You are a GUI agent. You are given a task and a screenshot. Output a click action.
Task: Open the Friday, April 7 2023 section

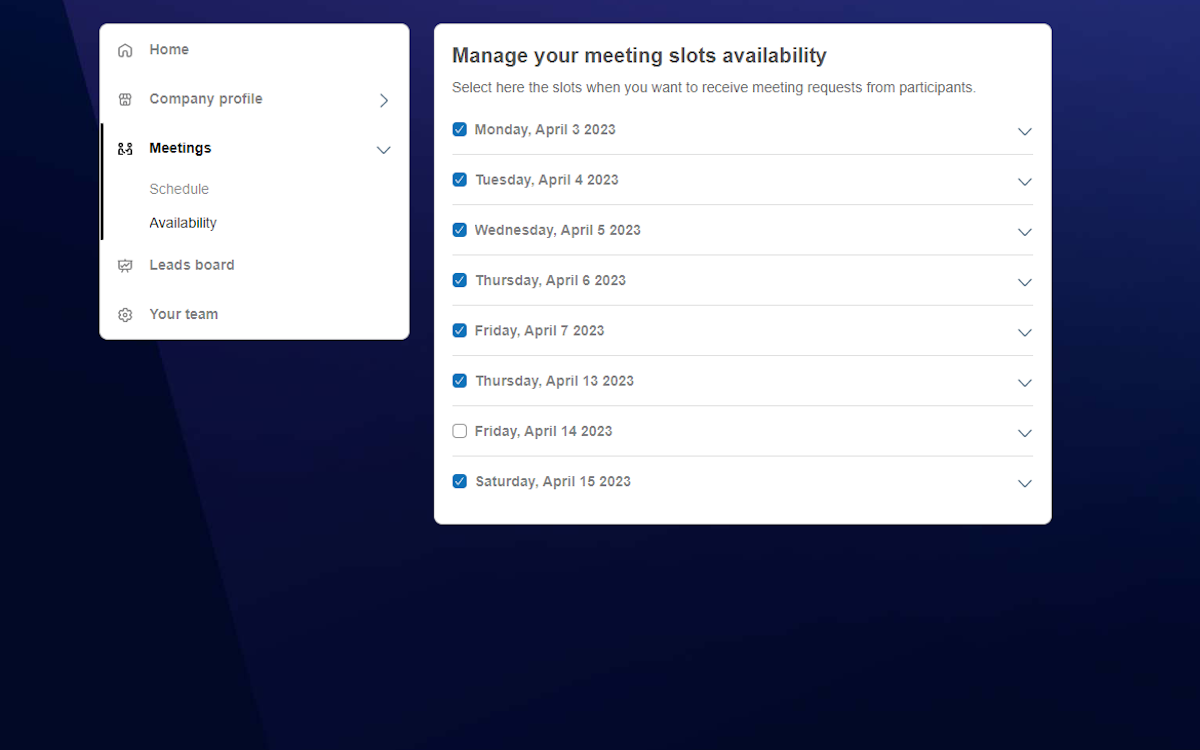point(1024,332)
